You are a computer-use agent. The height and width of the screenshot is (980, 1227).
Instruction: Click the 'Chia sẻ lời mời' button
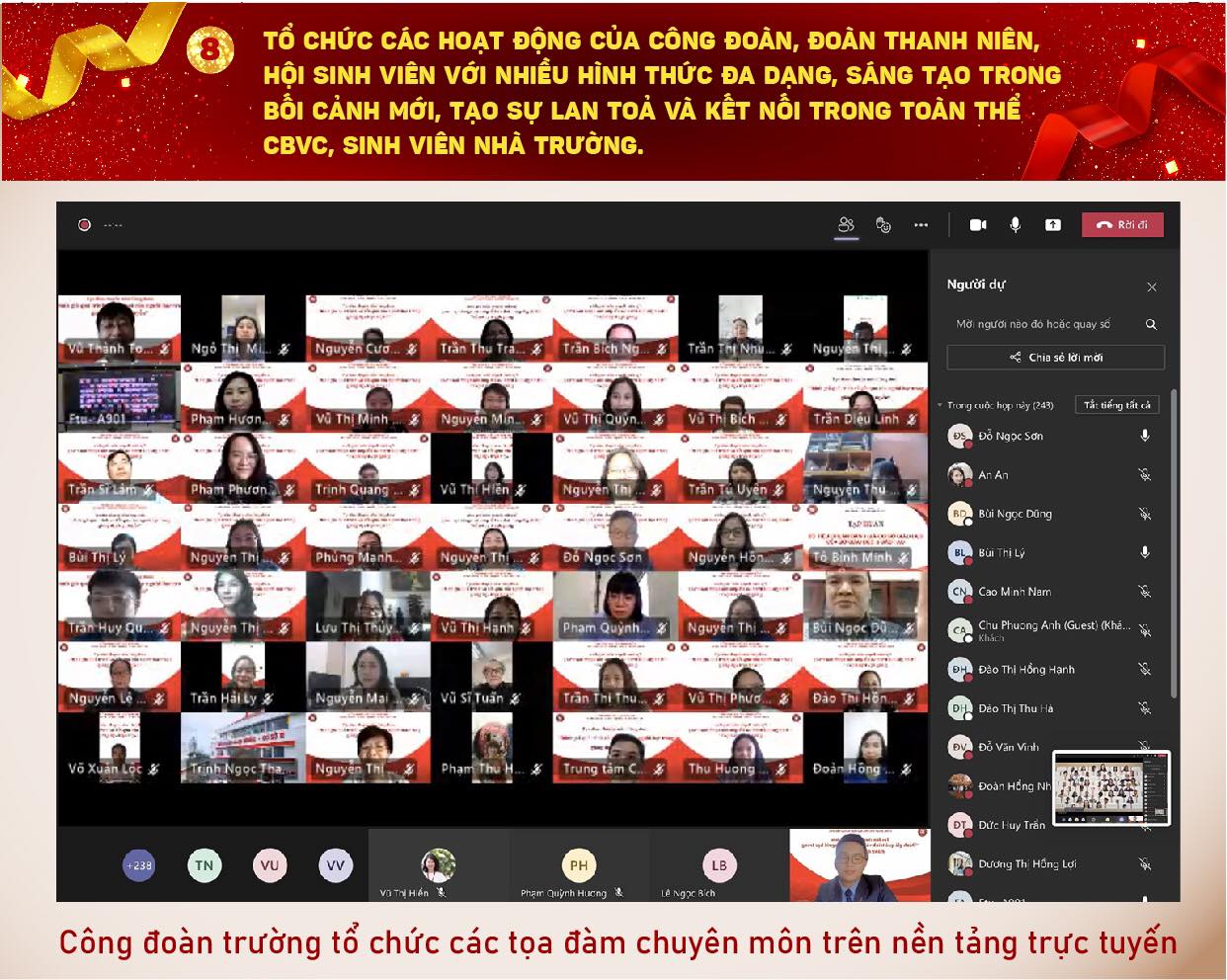(x=1055, y=358)
